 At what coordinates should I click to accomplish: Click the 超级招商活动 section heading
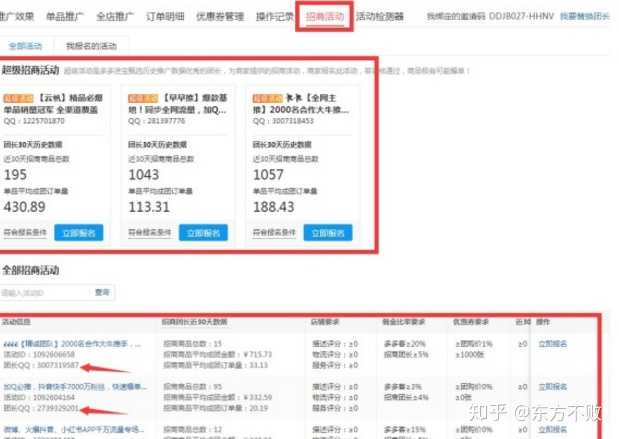coord(30,71)
